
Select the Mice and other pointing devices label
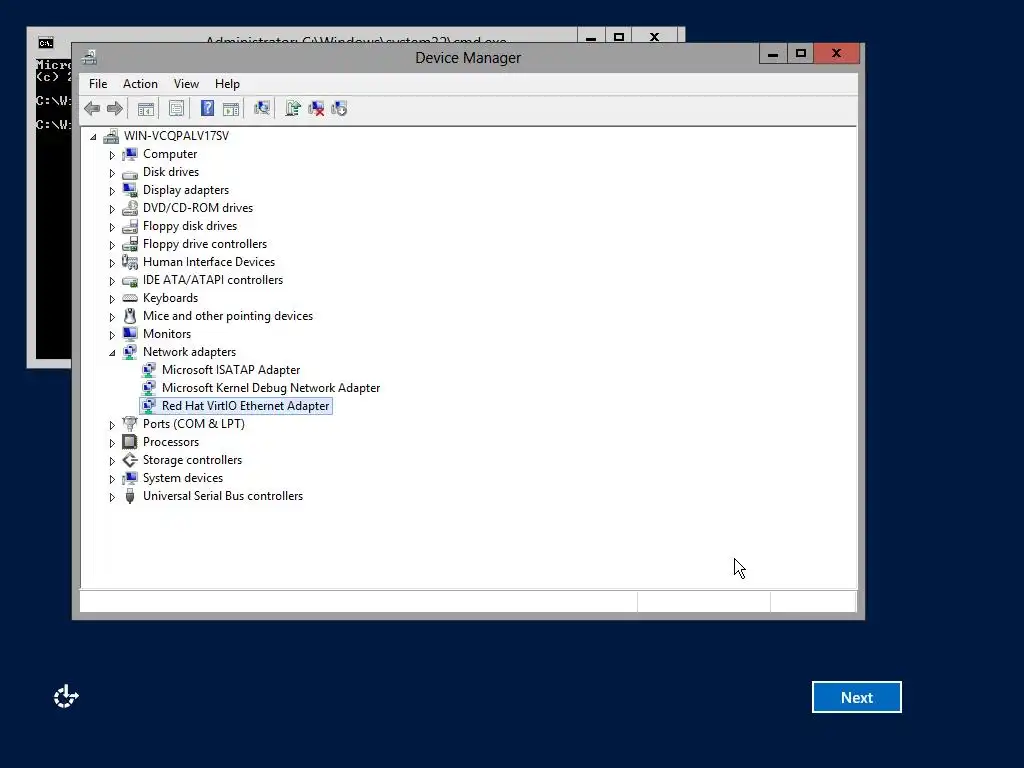click(227, 316)
